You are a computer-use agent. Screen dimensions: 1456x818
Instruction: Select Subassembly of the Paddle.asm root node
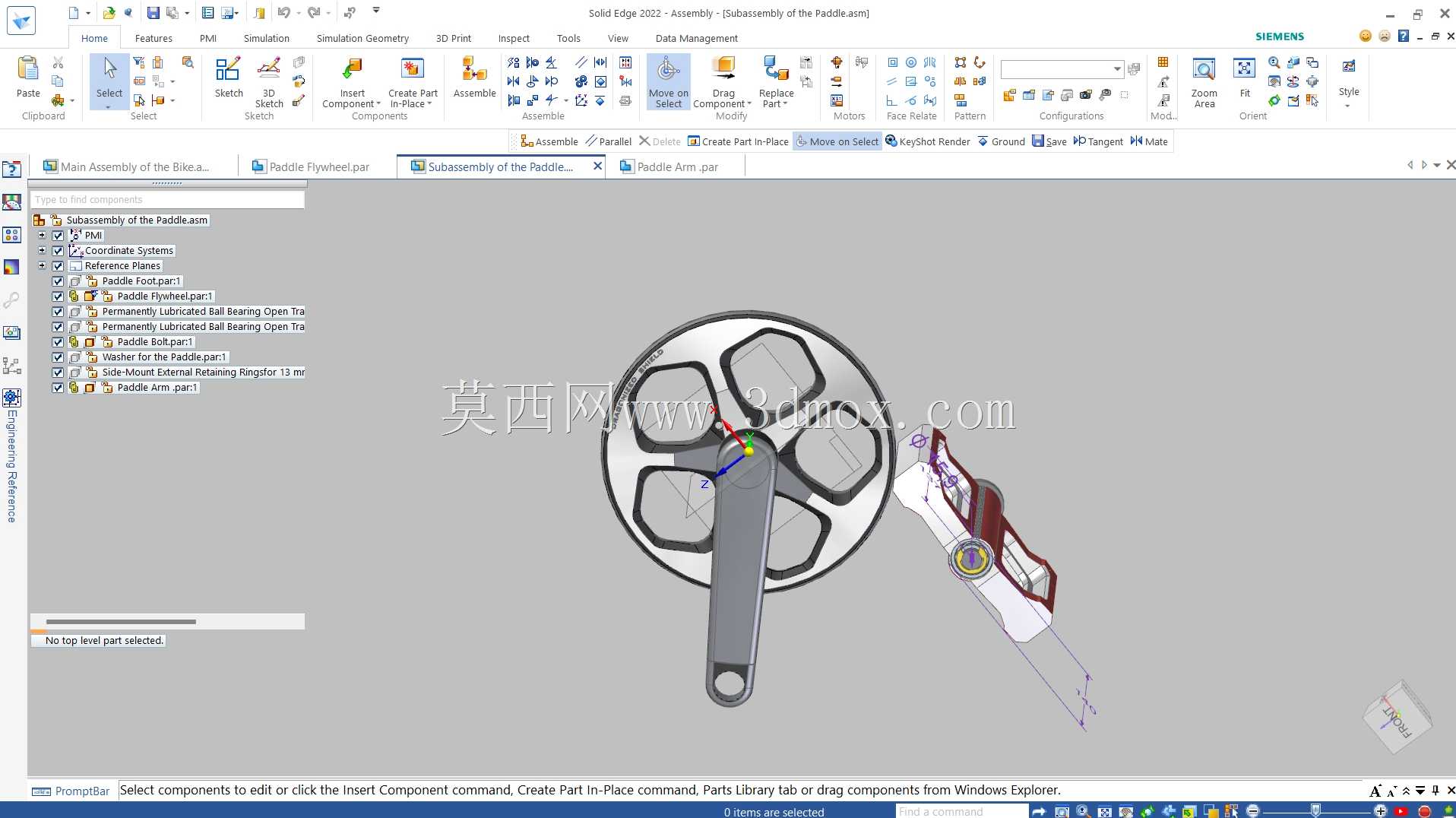click(x=137, y=220)
